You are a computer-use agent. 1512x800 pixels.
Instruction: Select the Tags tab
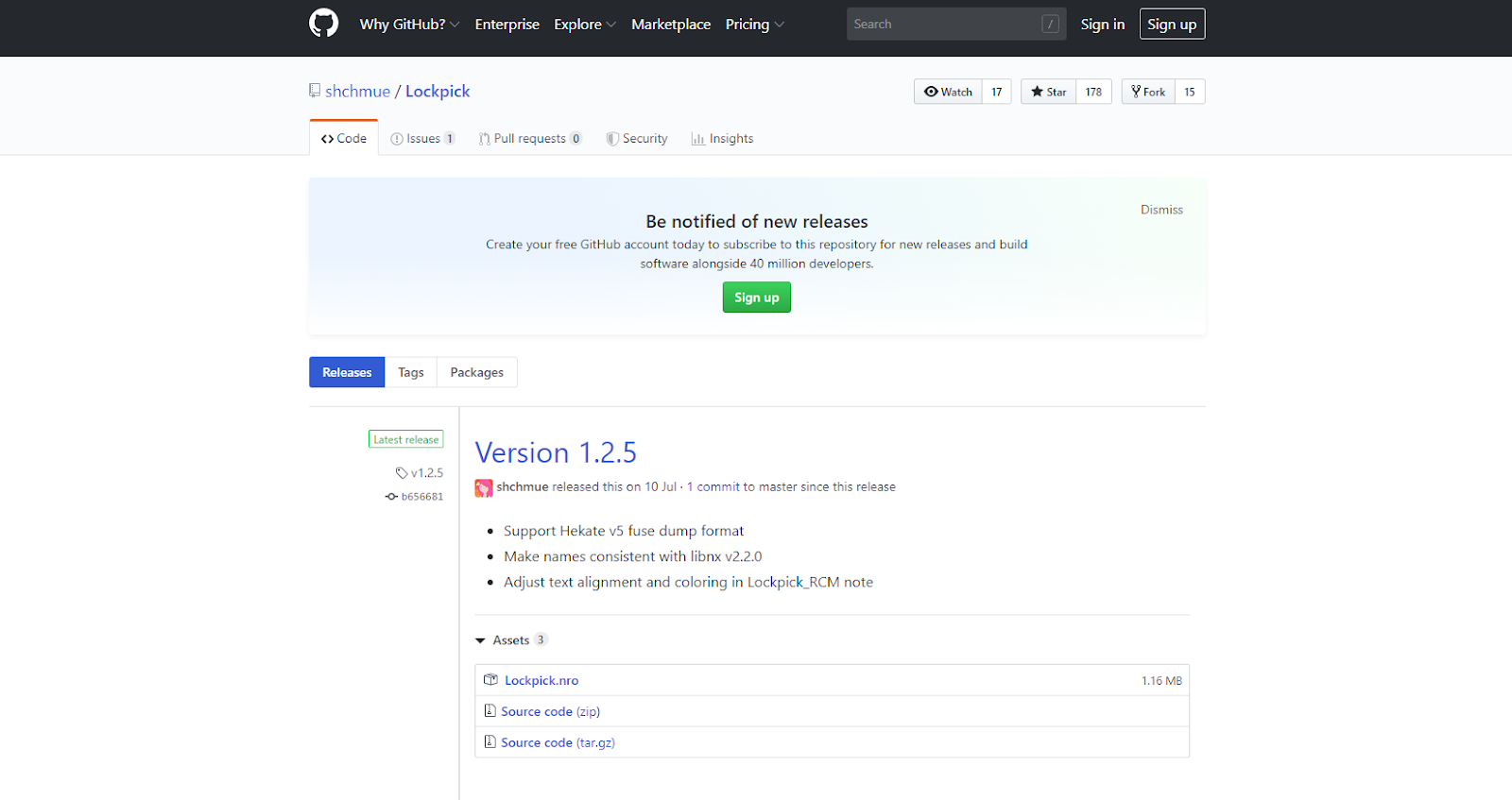[x=411, y=372]
